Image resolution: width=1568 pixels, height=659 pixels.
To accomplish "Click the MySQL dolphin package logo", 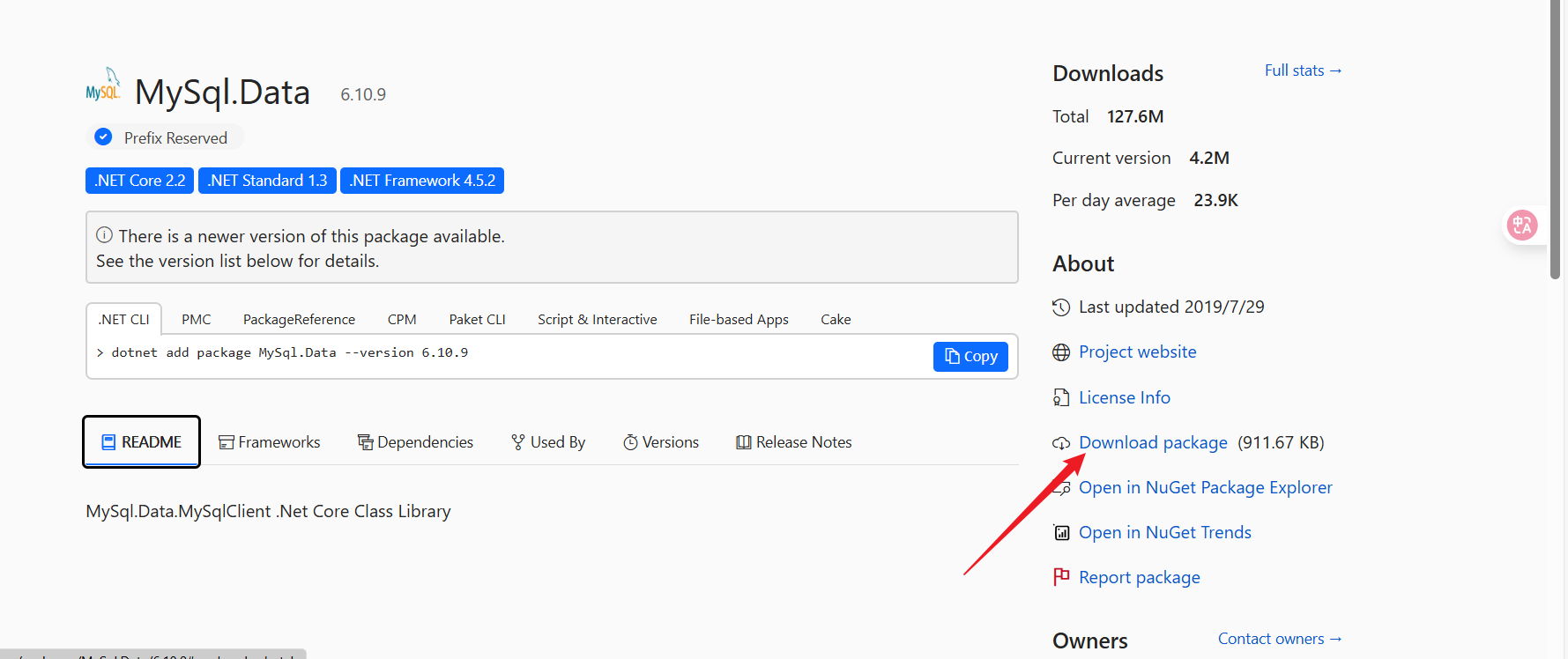I will pyautogui.click(x=103, y=85).
